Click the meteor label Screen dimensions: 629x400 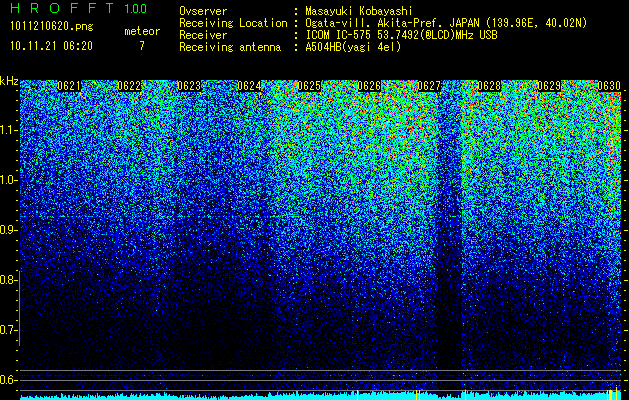[x=142, y=31]
